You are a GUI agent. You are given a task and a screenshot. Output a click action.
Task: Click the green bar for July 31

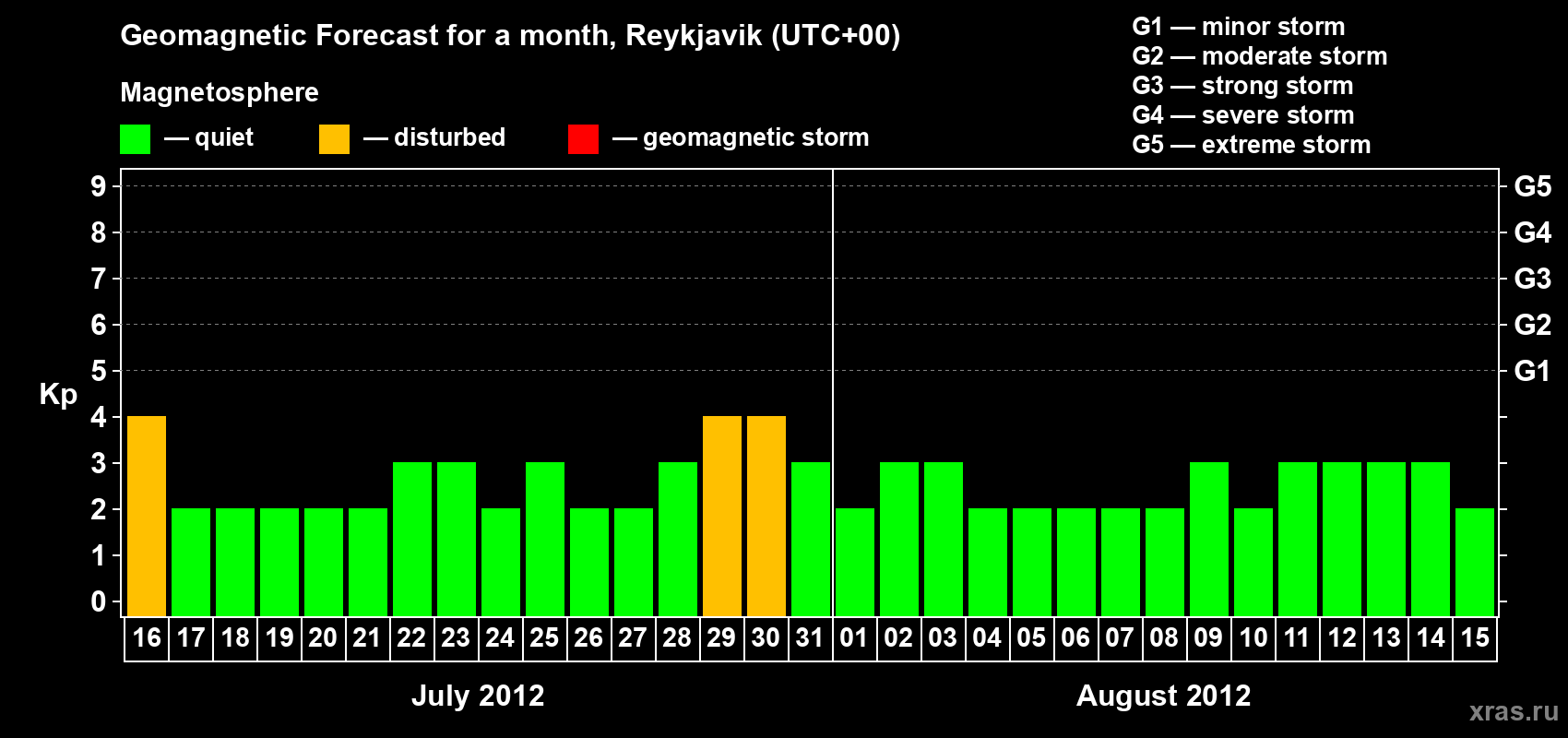tap(811, 539)
